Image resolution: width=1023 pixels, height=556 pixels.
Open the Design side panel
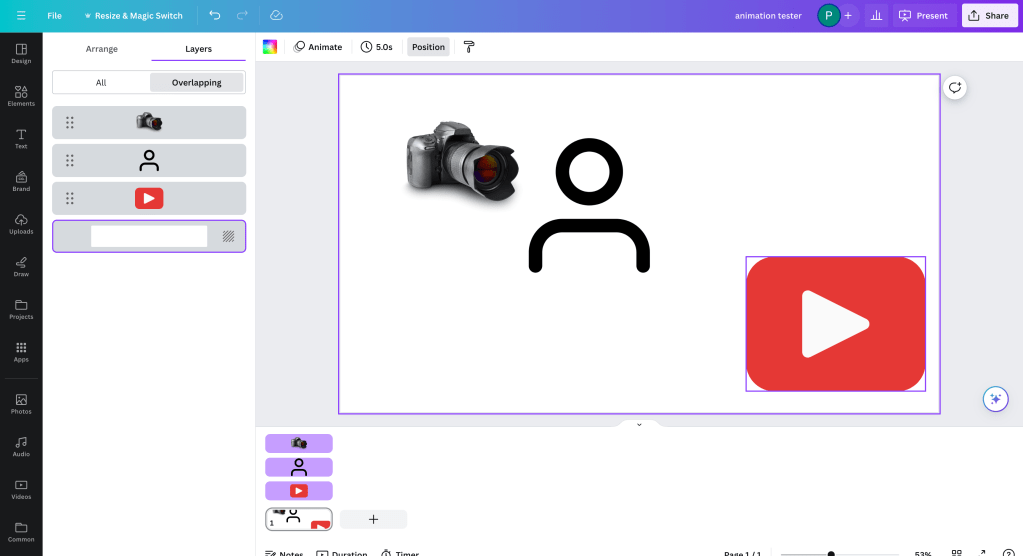coord(21,54)
